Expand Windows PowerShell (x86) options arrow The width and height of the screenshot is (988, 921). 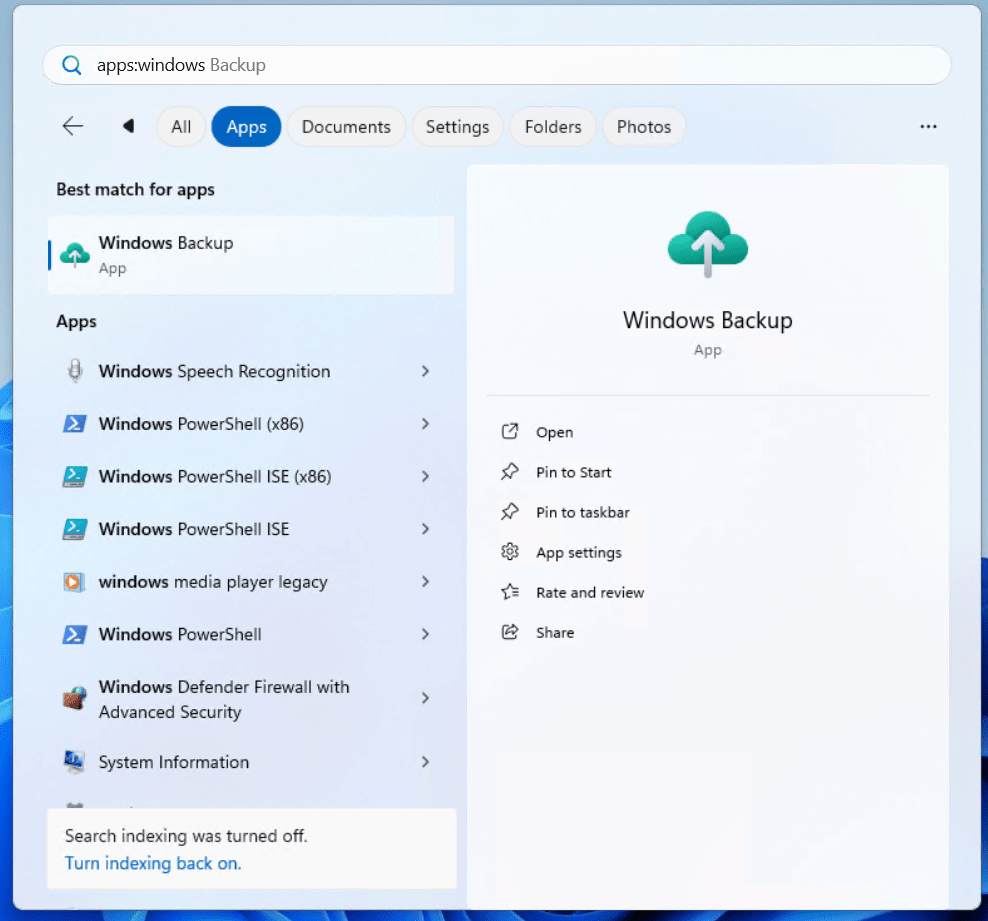coord(425,424)
